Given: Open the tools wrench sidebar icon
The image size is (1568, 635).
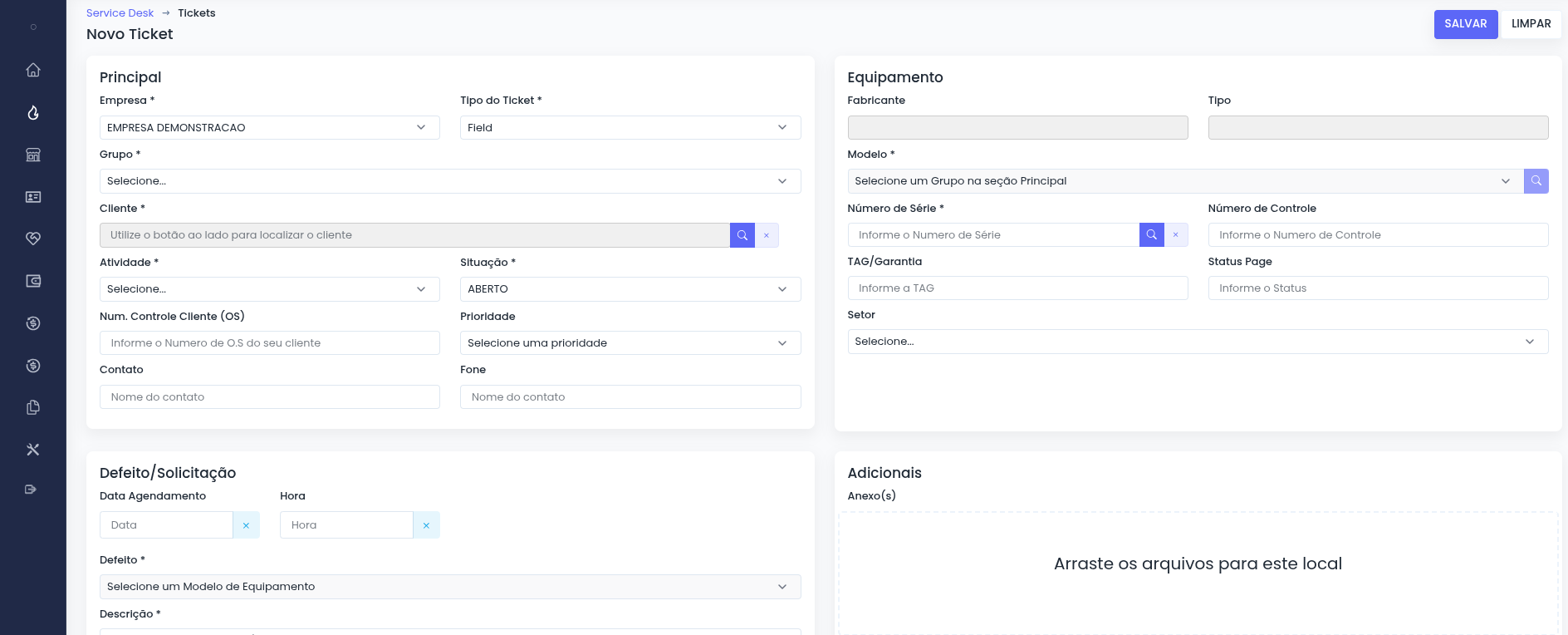Looking at the screenshot, I should [33, 450].
